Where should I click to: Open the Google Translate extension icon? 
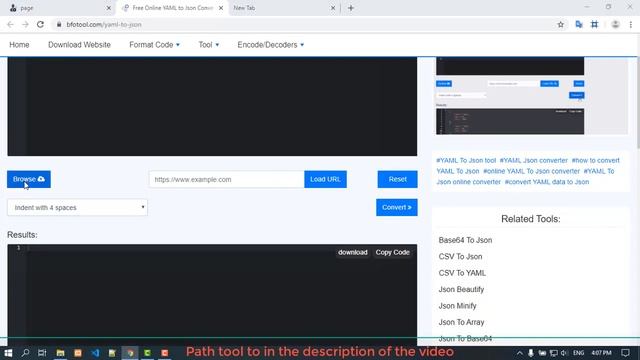(x=579, y=24)
